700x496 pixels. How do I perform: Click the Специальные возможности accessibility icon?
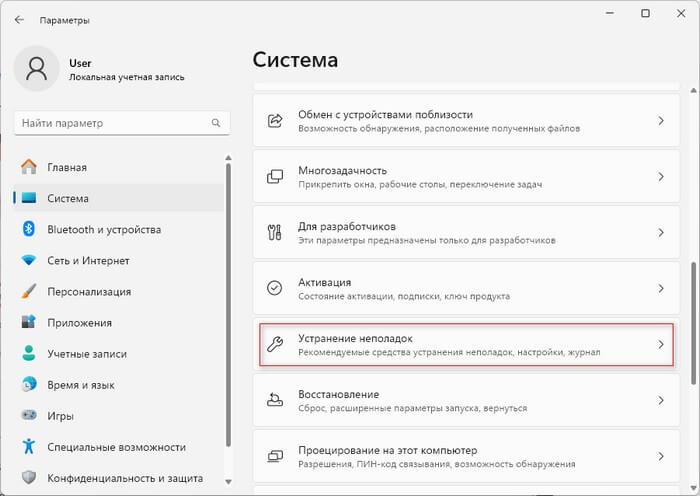pyautogui.click(x=28, y=446)
